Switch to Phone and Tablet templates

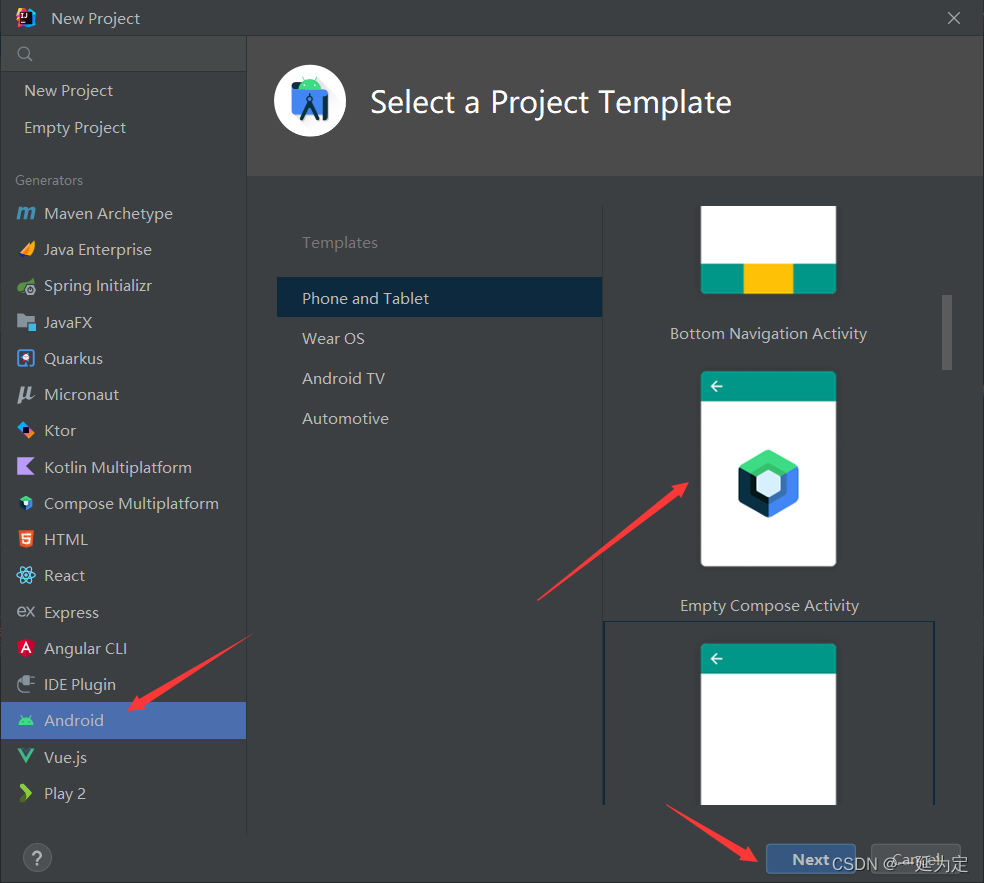click(366, 298)
